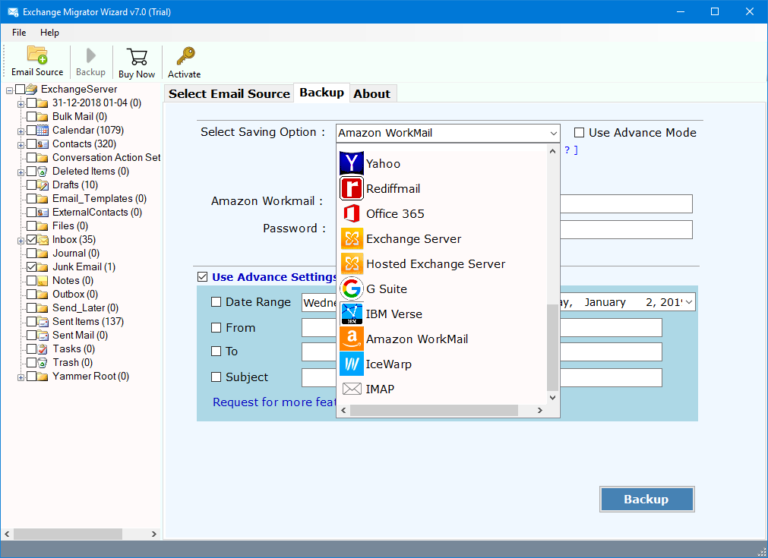Click the Inbox folder icon
Viewport: 768px width, 558px height.
pyautogui.click(x=43, y=240)
